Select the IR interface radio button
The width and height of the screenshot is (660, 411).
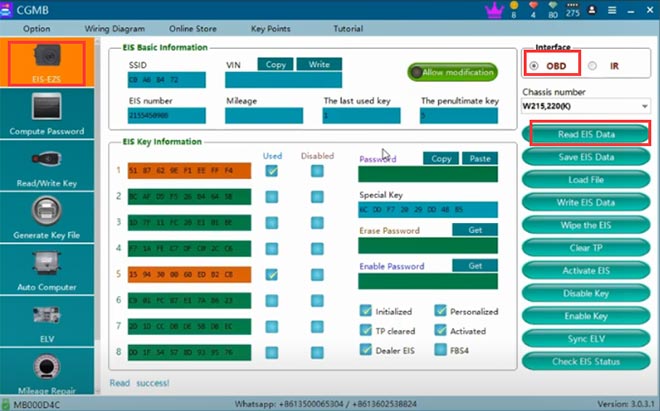click(592, 66)
